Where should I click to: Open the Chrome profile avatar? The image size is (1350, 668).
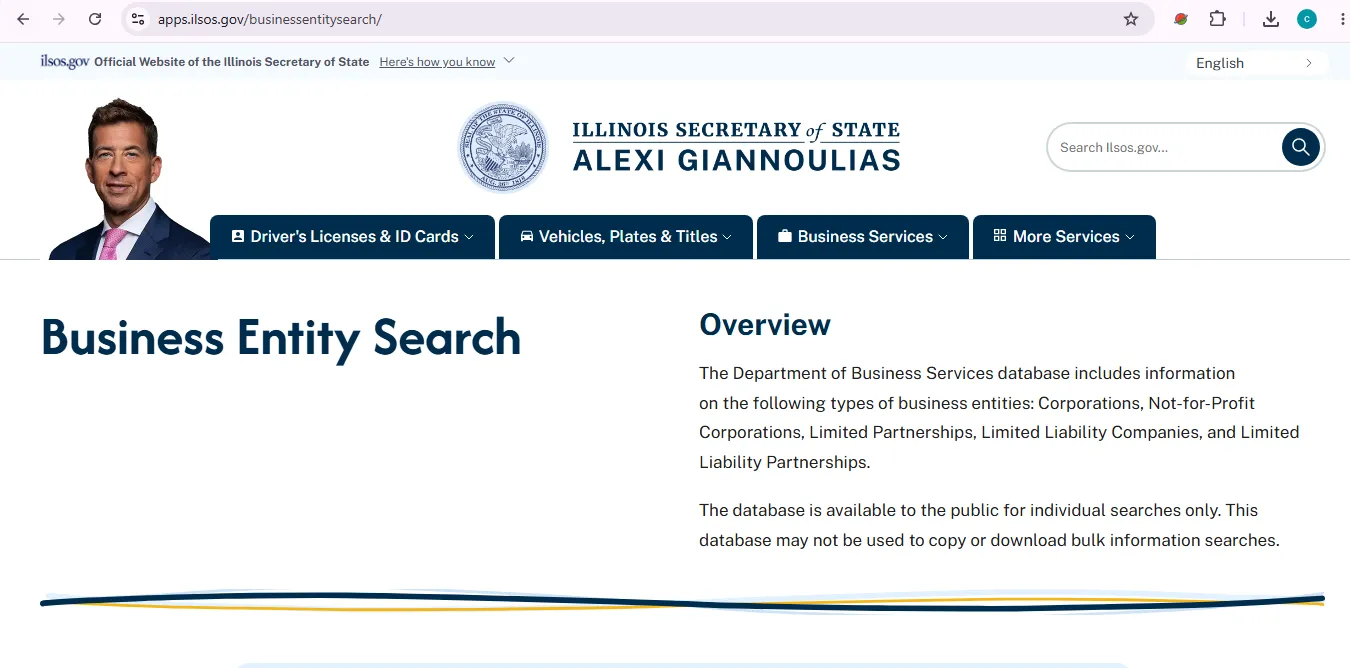point(1307,19)
